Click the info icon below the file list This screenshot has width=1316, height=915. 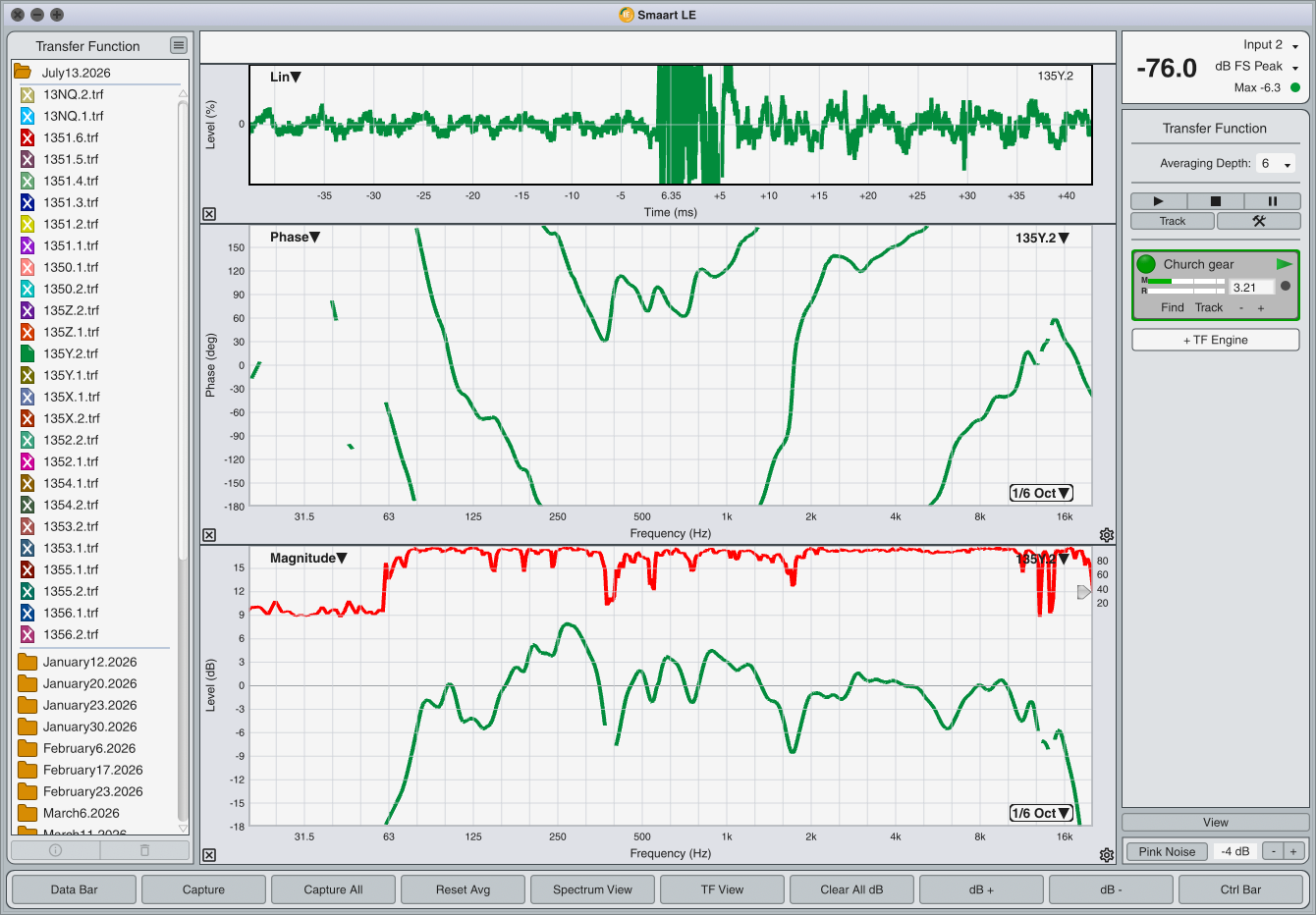[56, 850]
